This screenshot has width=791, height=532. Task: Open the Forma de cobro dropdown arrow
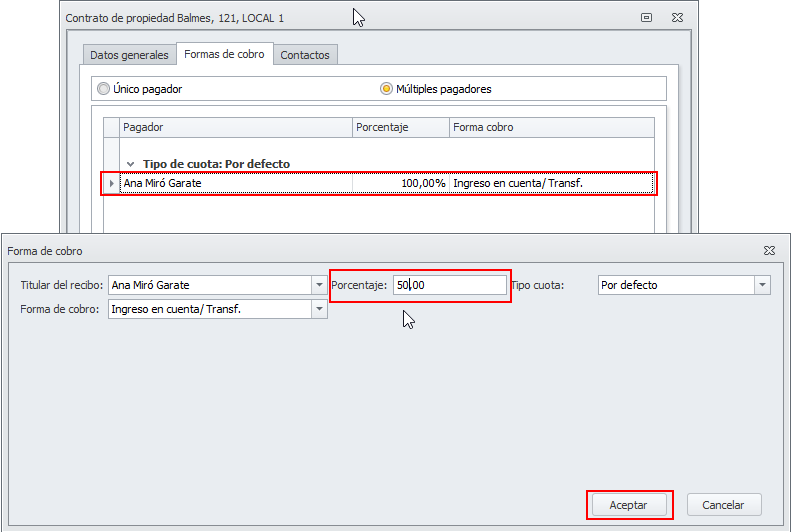coord(319,309)
